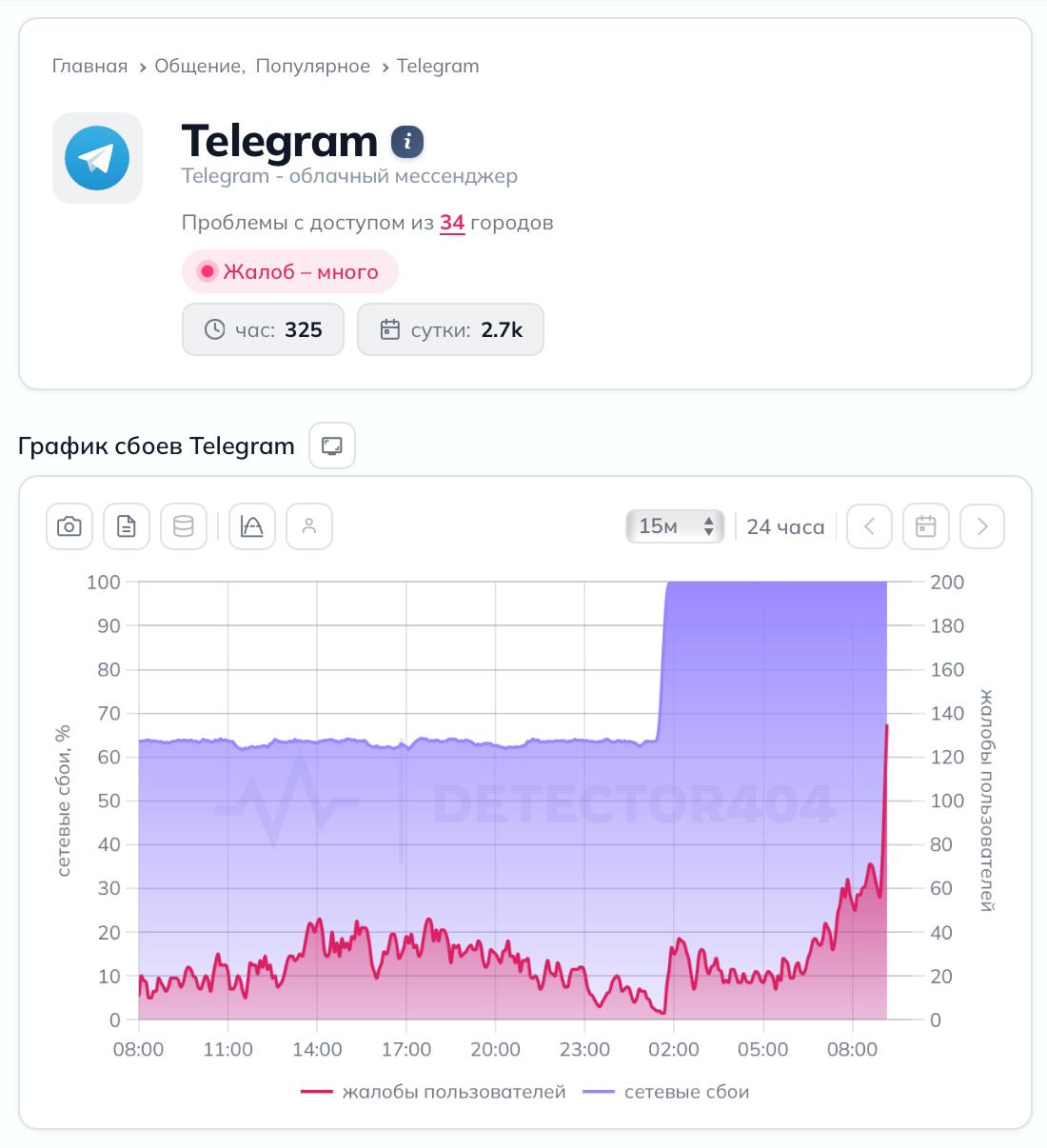Open the document report icon on the chart toolbar

(126, 525)
